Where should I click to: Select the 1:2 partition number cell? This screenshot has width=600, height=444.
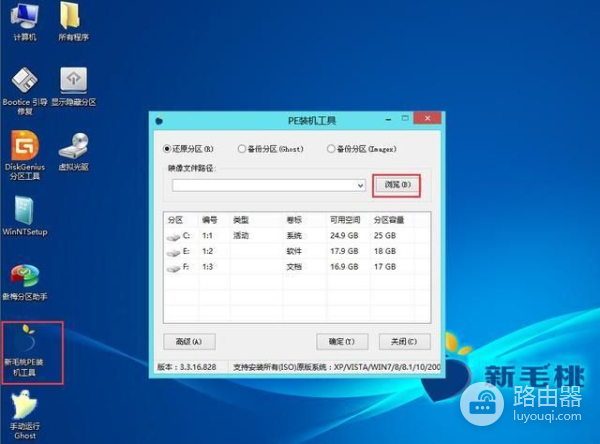207,251
